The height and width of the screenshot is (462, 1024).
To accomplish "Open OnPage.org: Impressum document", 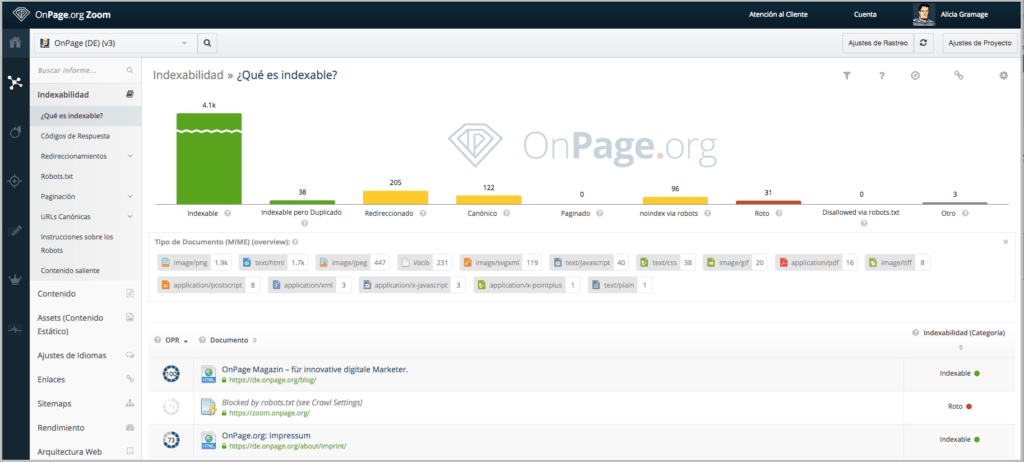I will [266, 435].
